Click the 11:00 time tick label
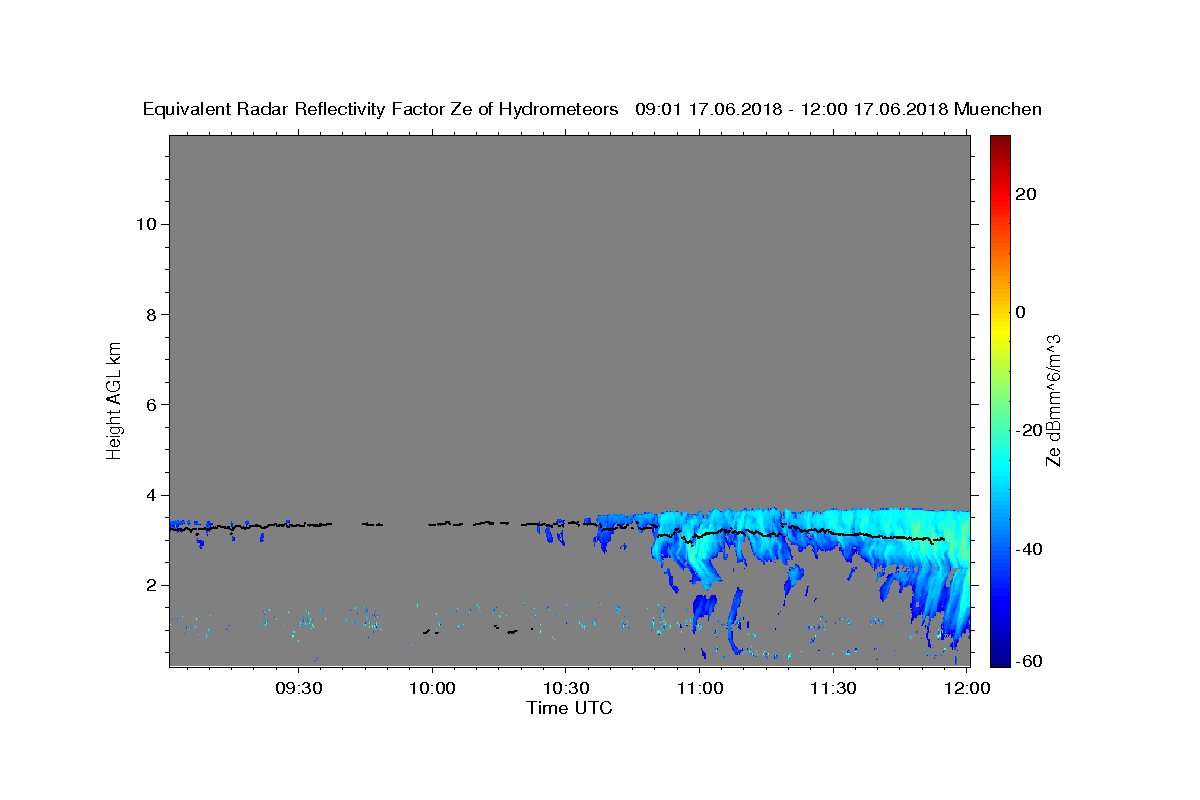 (699, 689)
